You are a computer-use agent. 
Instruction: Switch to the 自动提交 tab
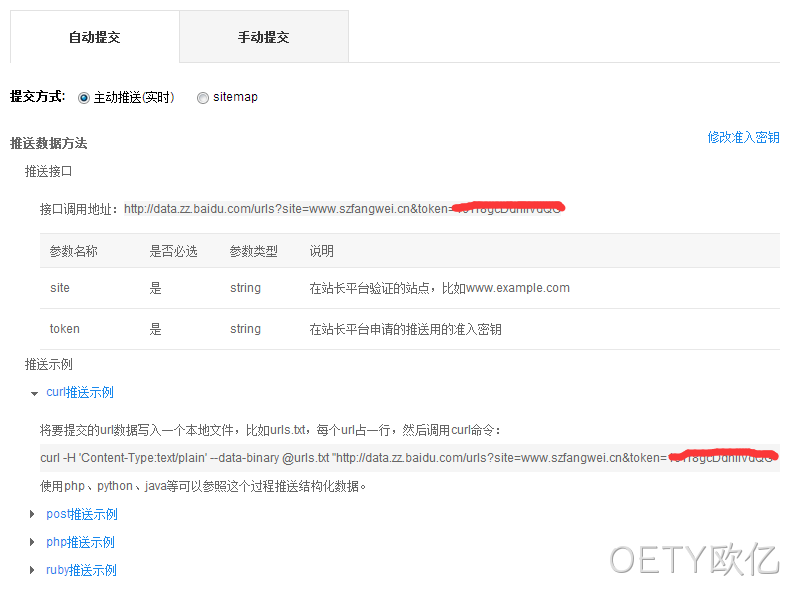[x=95, y=37]
